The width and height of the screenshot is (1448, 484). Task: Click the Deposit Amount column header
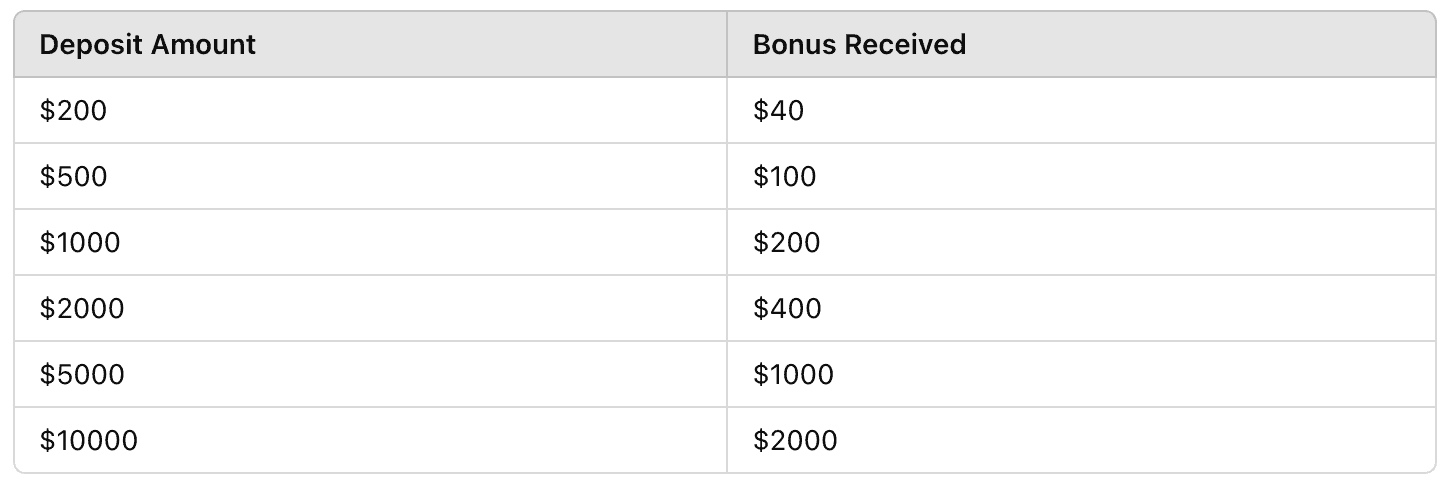click(x=147, y=45)
